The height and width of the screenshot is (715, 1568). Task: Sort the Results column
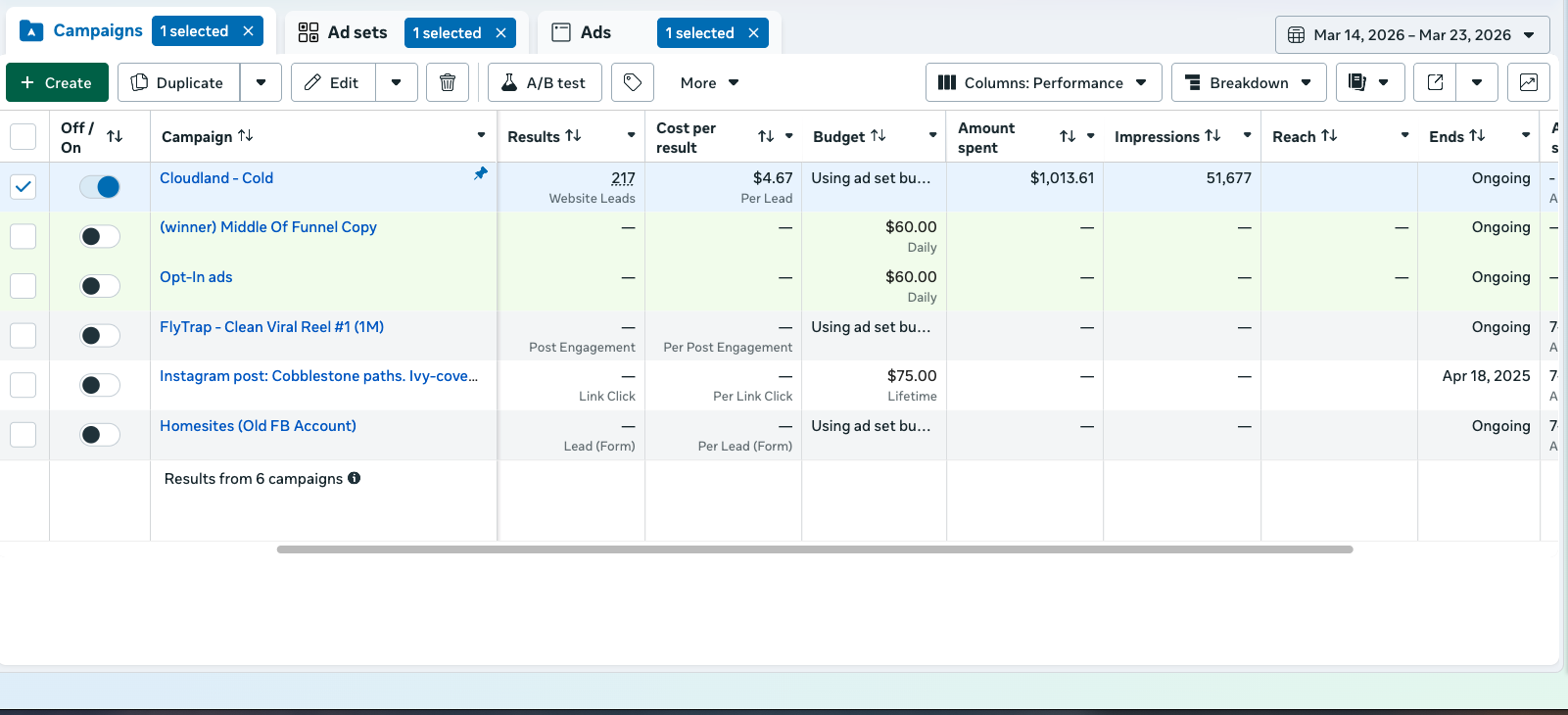(574, 135)
